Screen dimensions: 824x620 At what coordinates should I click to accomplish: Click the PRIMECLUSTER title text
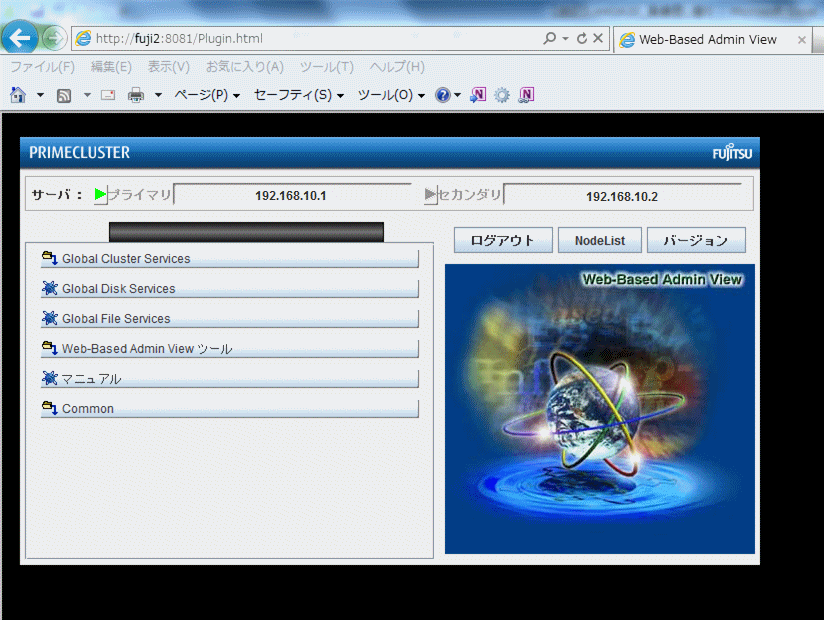pos(79,152)
